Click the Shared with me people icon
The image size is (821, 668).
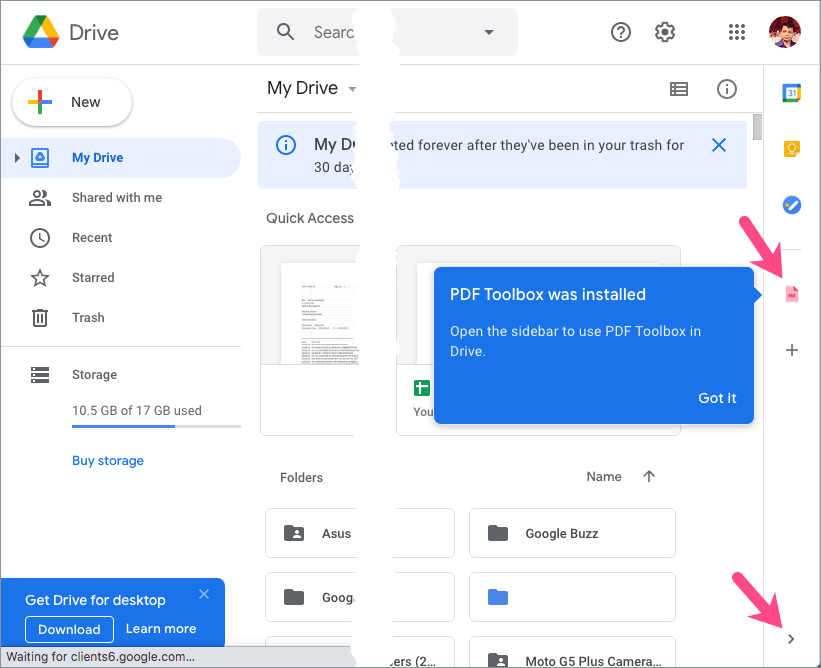(x=40, y=197)
